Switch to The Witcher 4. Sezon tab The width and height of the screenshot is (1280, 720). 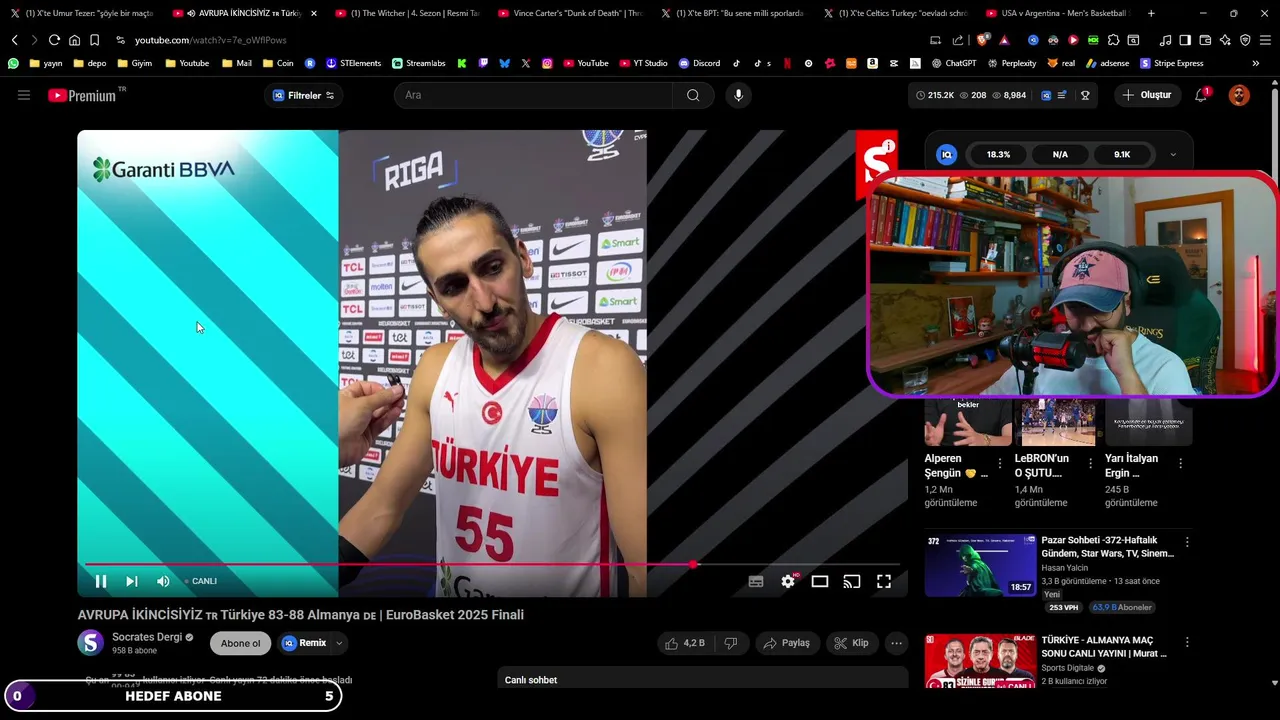[409, 13]
